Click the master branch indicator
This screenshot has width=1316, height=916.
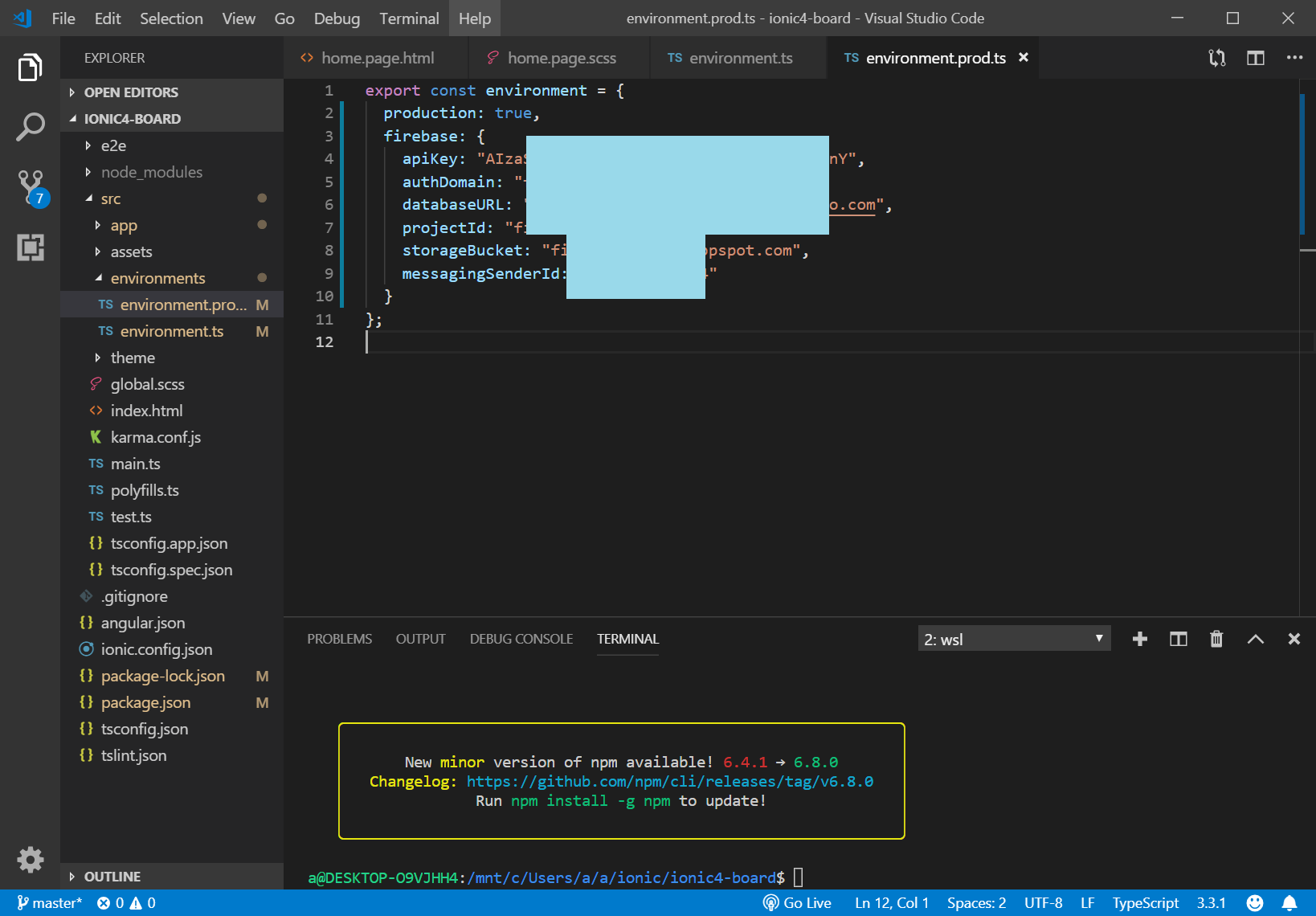click(50, 903)
